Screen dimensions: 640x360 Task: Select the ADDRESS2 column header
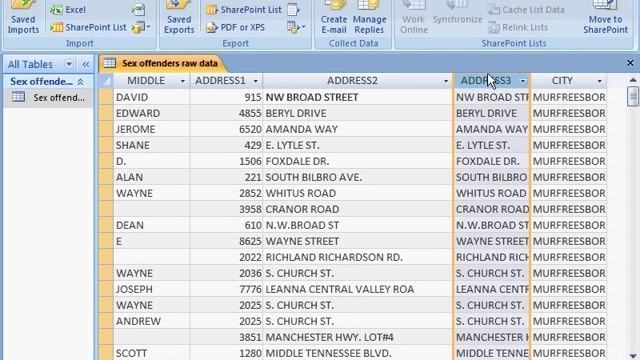tap(352, 81)
